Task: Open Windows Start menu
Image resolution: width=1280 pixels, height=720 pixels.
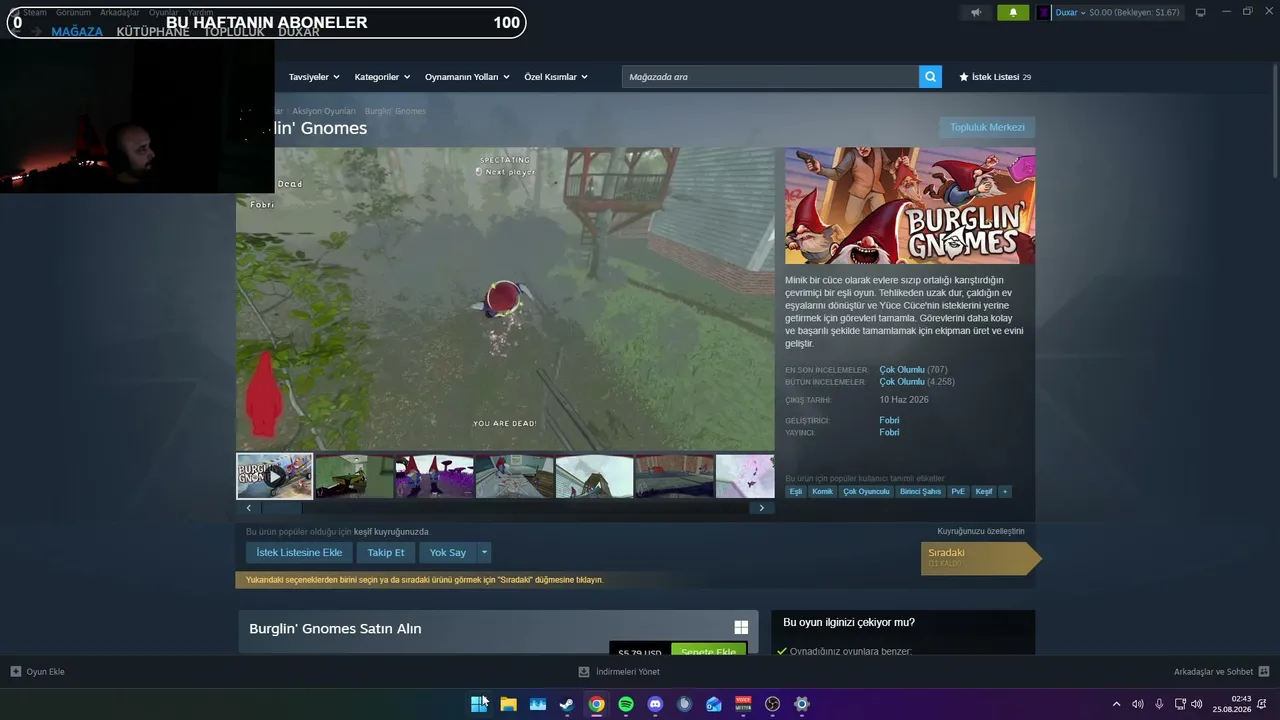Action: coord(479,704)
